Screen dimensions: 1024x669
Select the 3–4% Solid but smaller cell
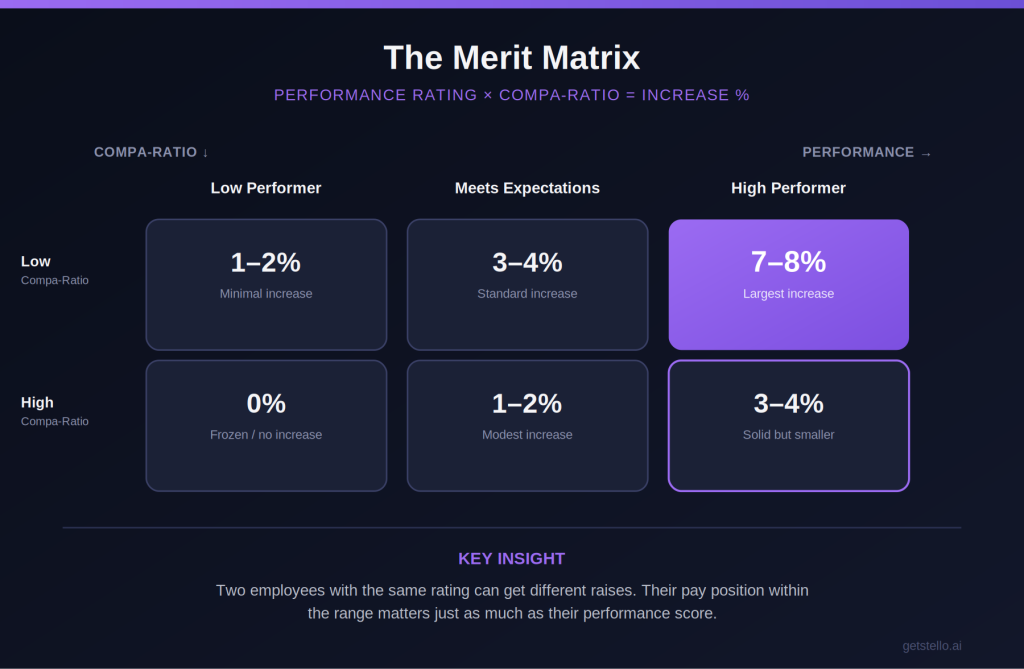point(788,425)
